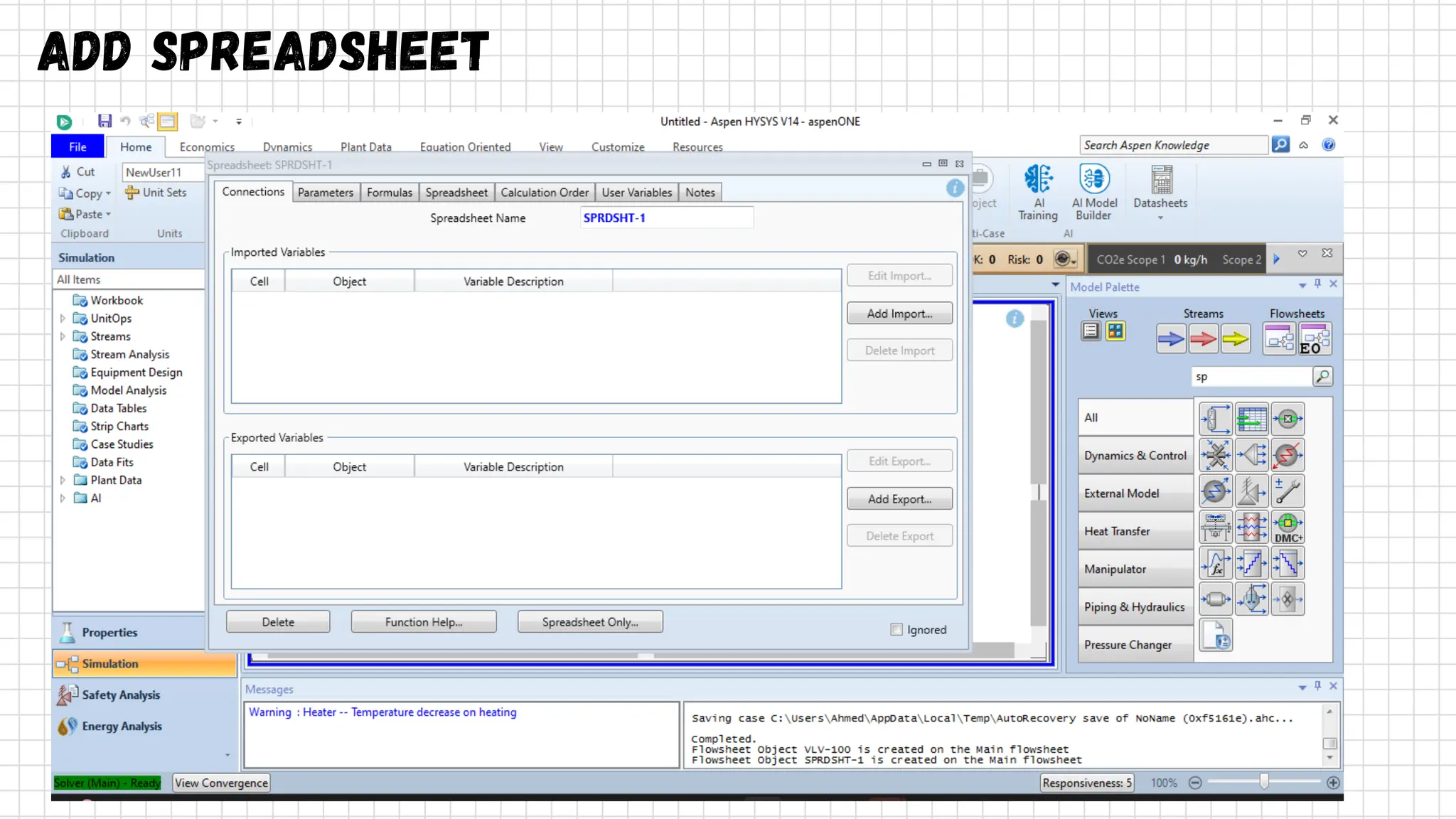Viewport: 1456px width, 819px height.
Task: Click the Add Export button
Action: [899, 499]
